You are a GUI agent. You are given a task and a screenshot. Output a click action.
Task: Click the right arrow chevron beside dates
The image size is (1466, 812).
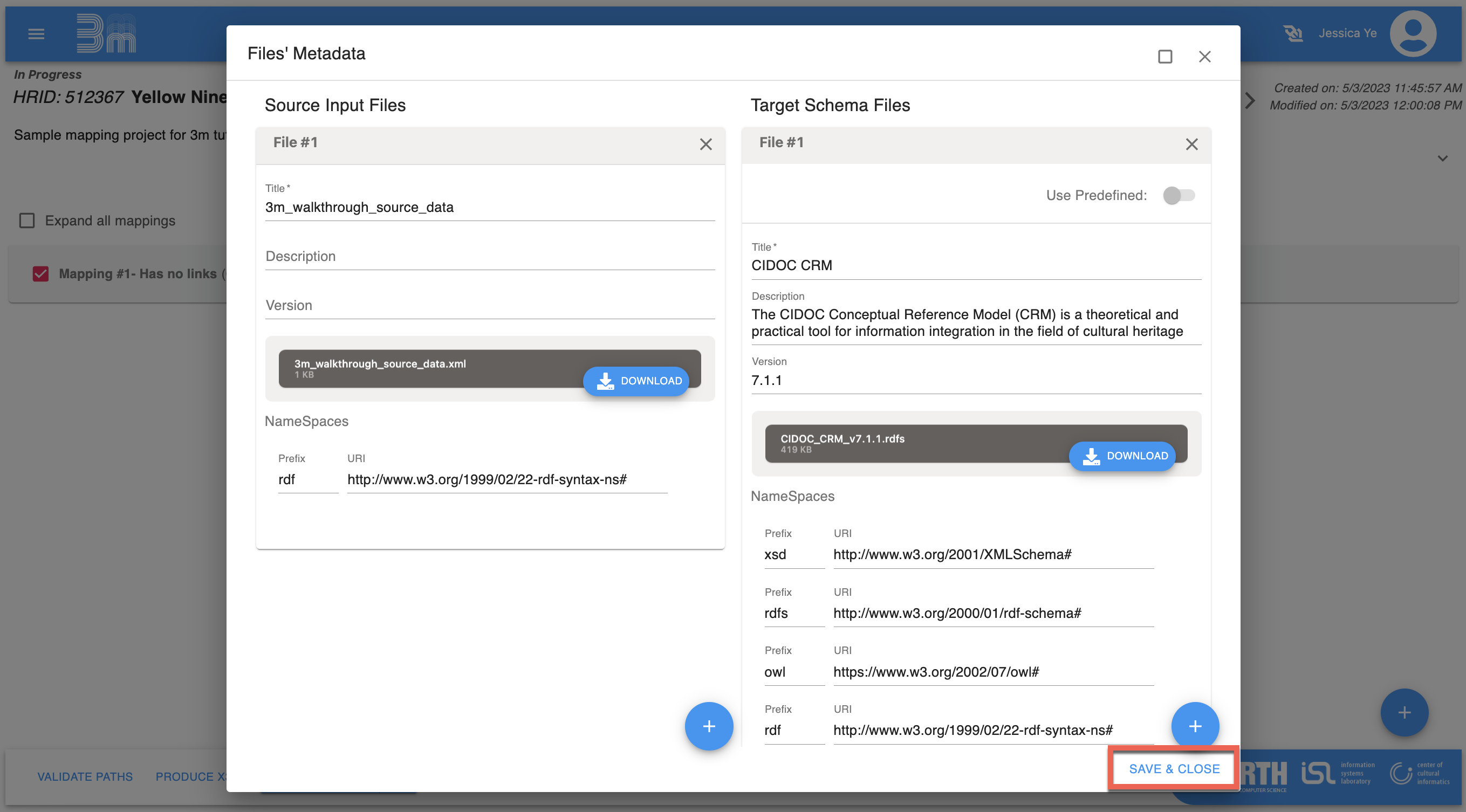tap(1250, 101)
